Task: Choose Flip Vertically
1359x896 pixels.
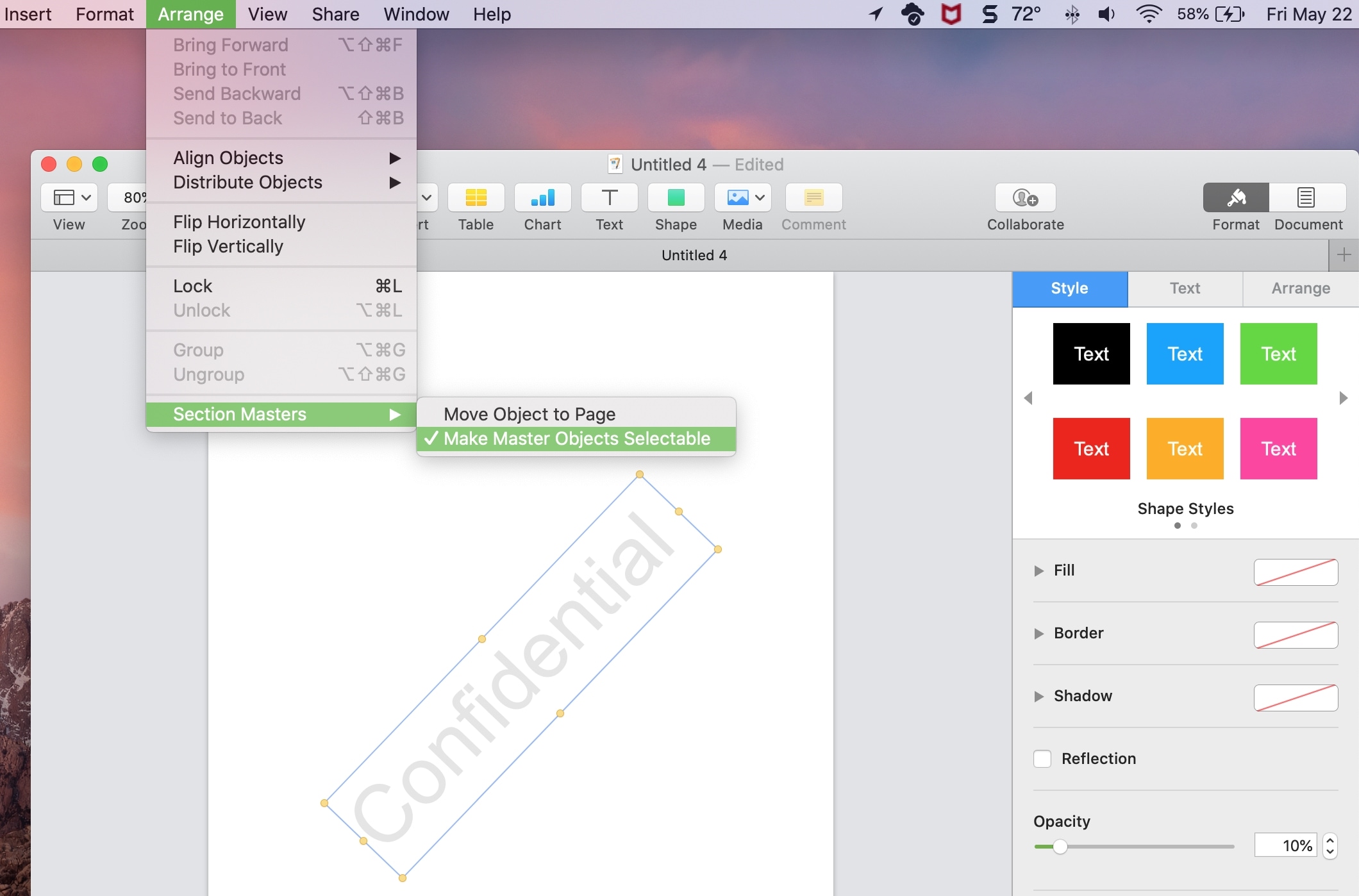Action: (281, 246)
